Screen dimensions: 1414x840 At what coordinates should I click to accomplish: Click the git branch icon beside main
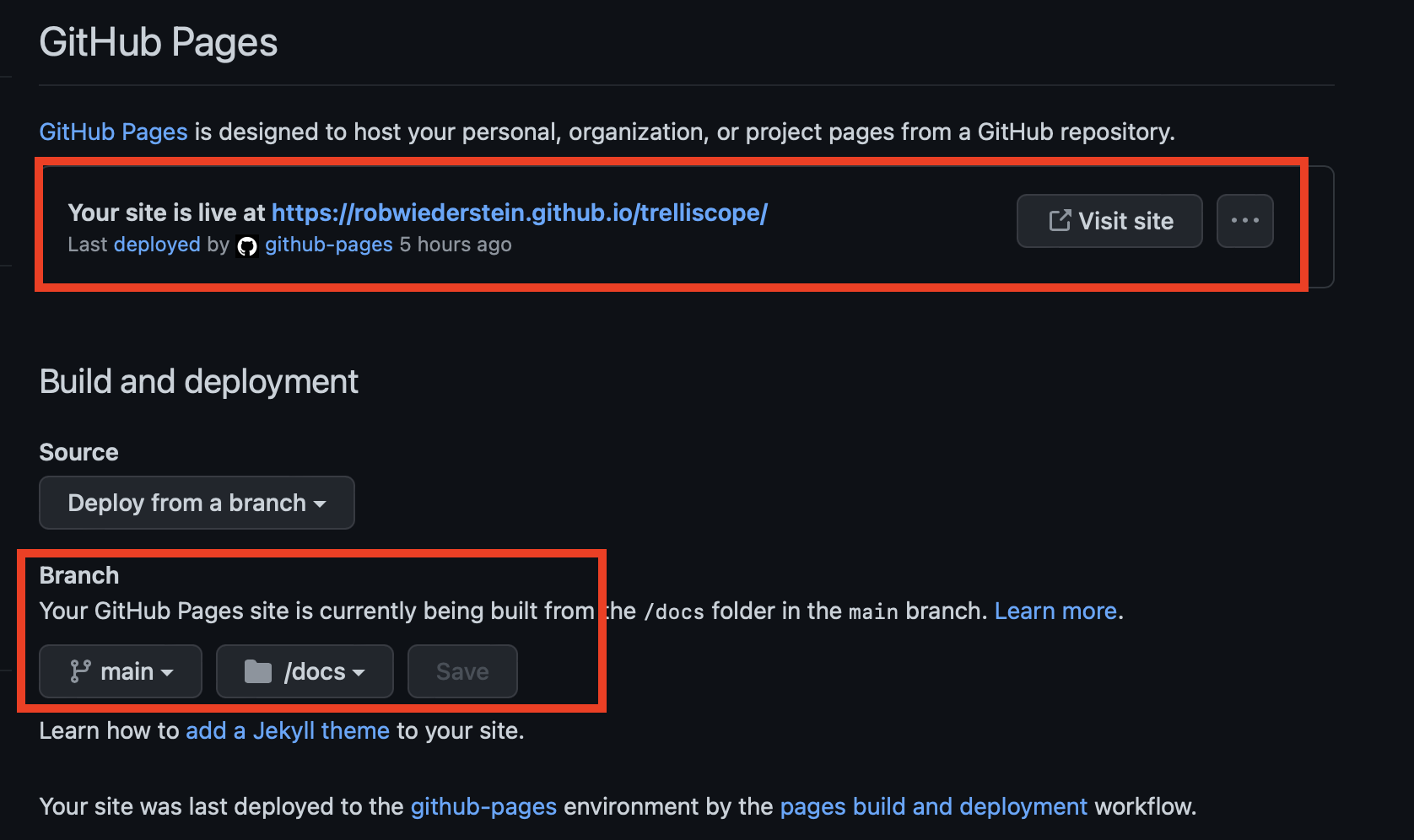pos(80,671)
